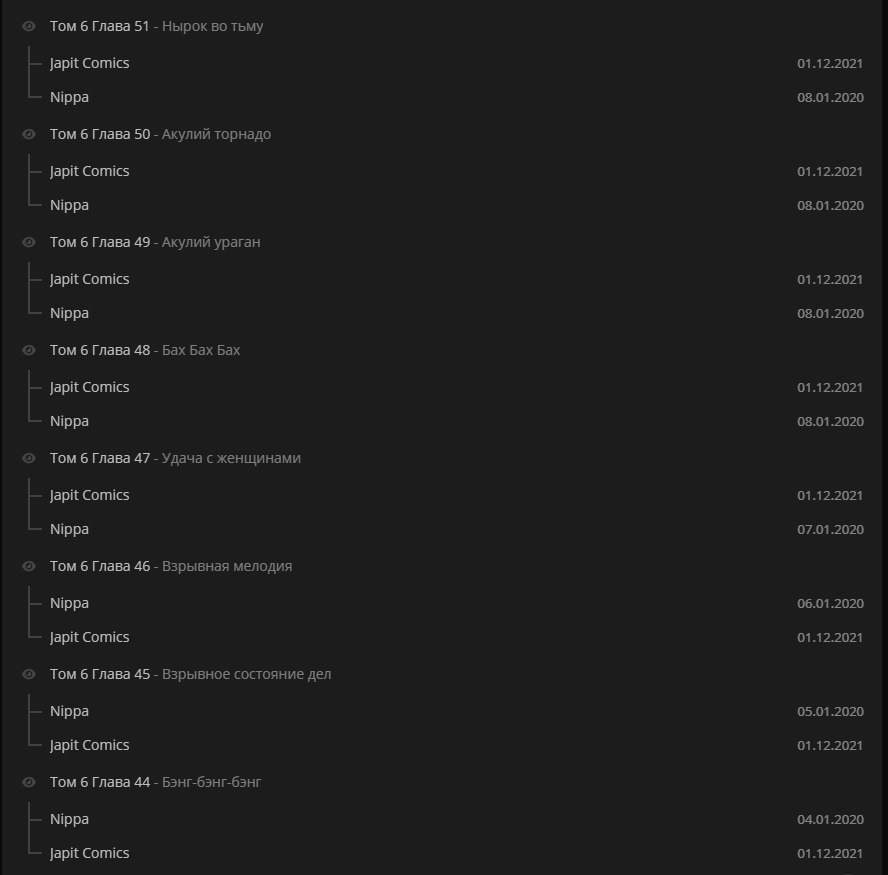Choose Nippa translation of Глава 48

[69, 421]
